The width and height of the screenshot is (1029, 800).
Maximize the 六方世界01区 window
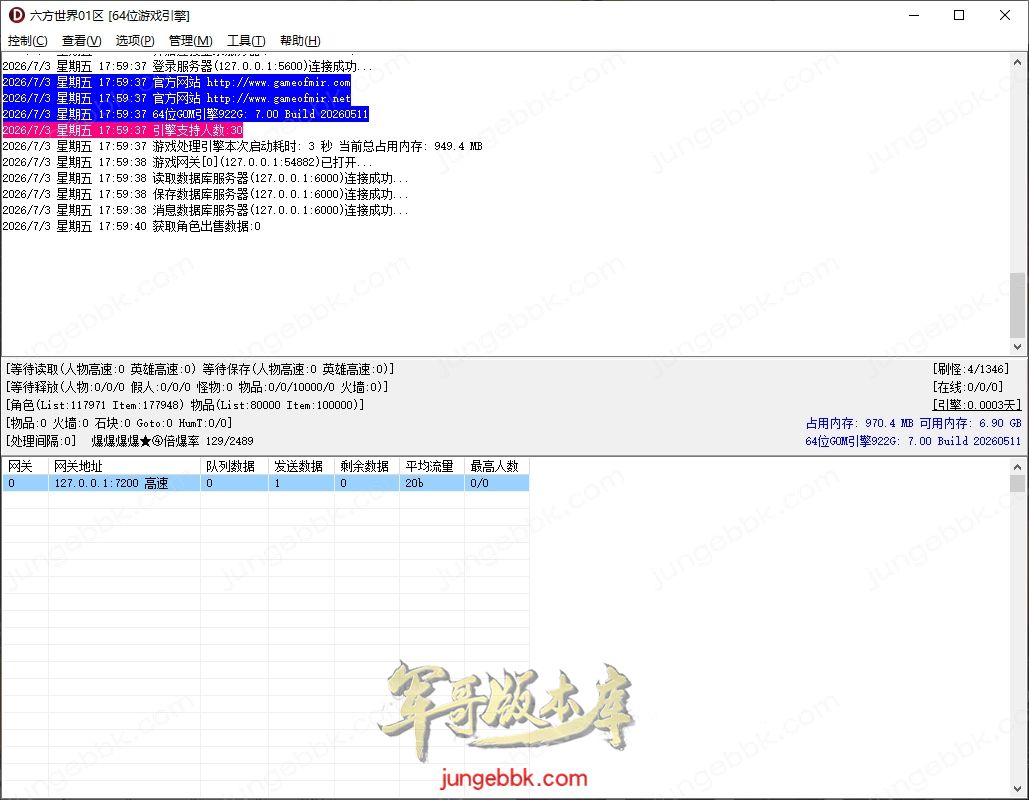tap(959, 15)
